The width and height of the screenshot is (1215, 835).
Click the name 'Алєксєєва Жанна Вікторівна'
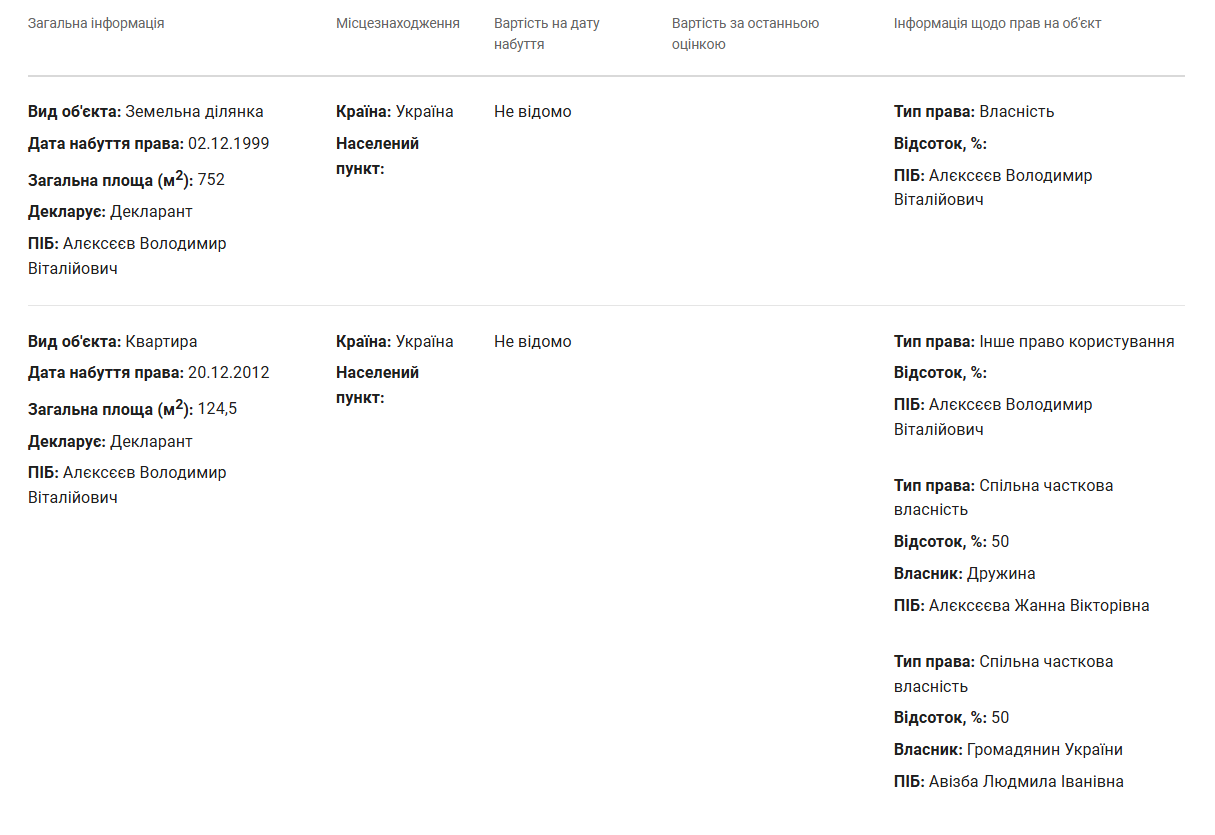click(x=1039, y=606)
